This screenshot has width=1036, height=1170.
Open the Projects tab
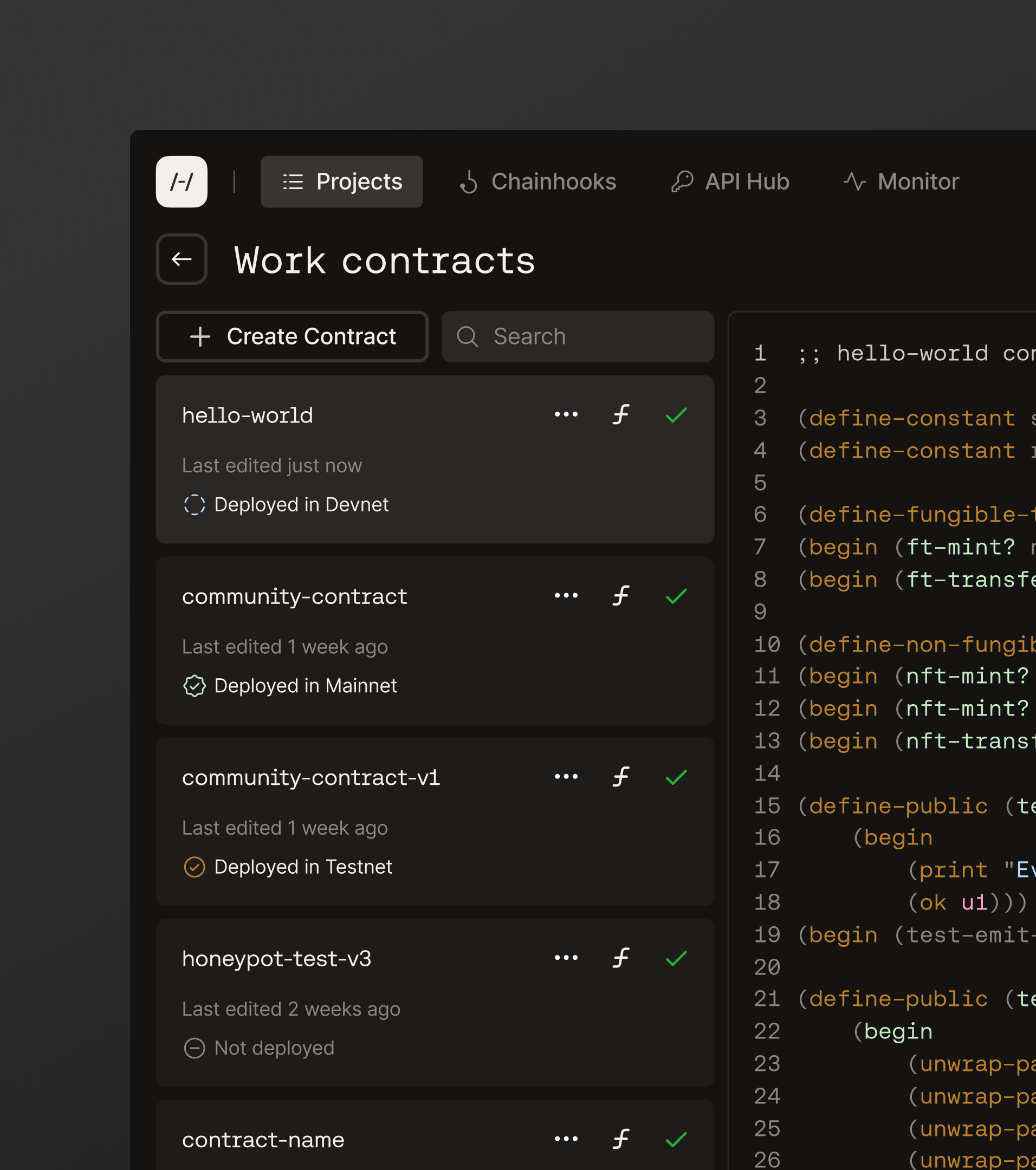tap(341, 181)
